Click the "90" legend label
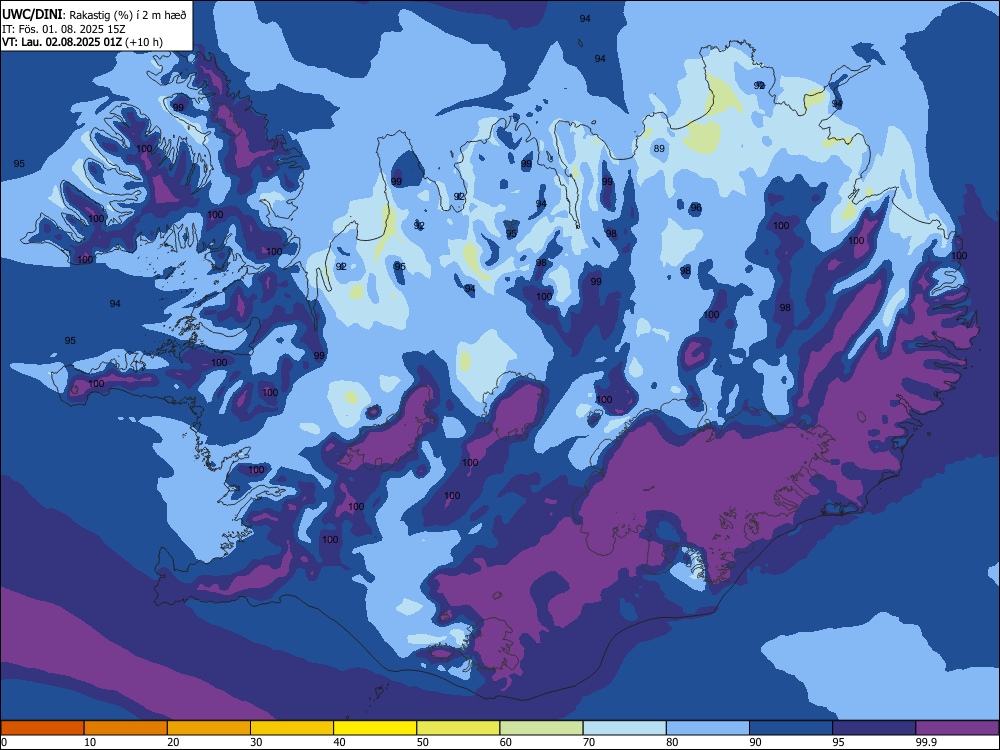 [x=756, y=742]
